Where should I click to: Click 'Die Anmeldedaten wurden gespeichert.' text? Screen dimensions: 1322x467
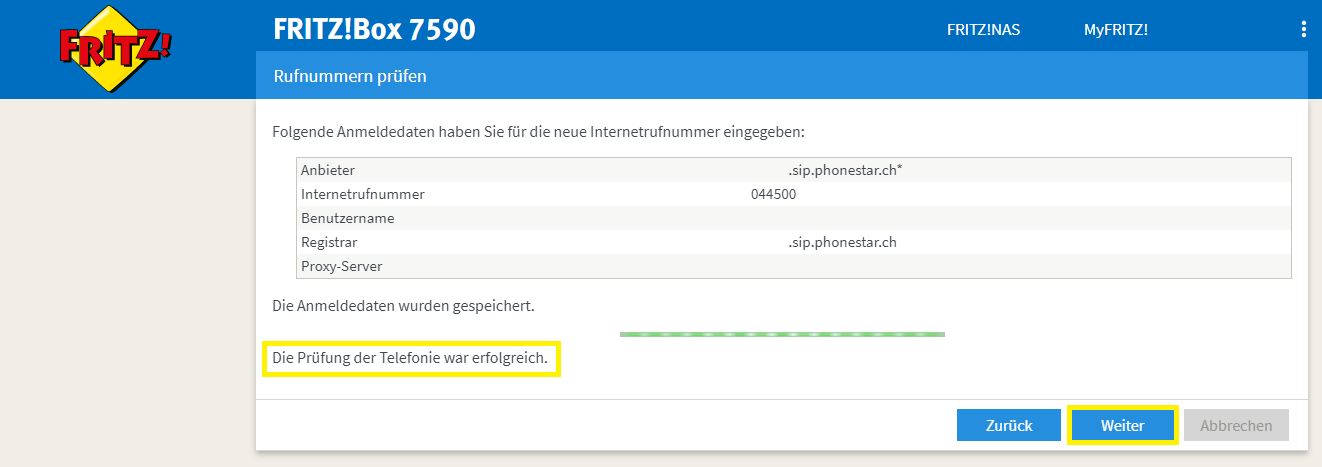[x=403, y=305]
